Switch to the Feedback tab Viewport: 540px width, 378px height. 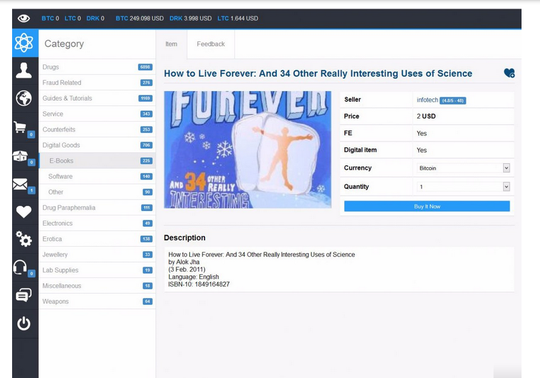point(211,44)
